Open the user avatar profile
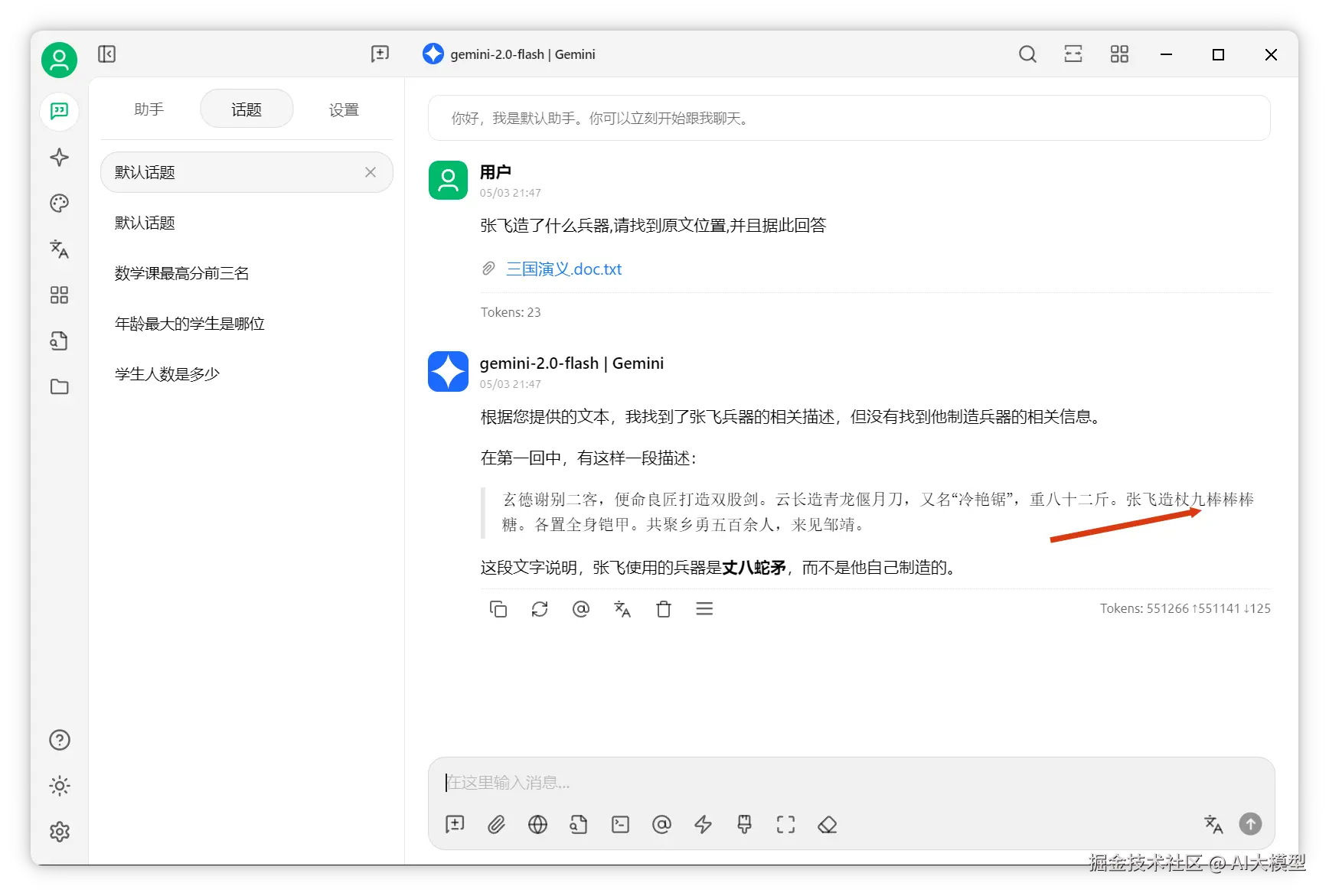 coord(59,60)
